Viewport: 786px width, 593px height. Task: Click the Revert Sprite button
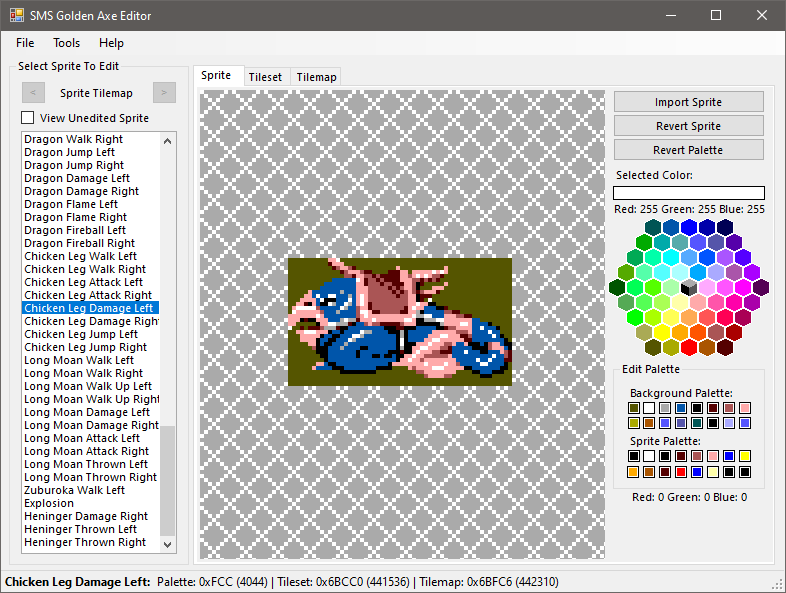689,126
